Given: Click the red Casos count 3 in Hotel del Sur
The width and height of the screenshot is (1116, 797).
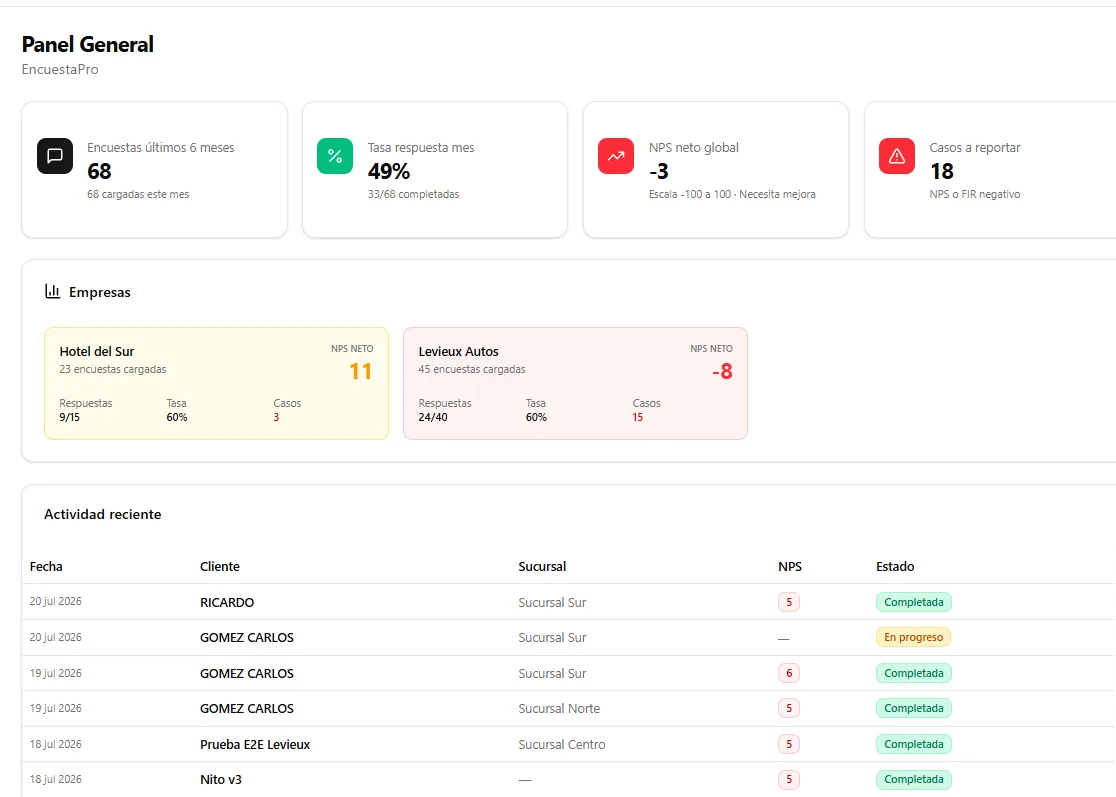Looking at the screenshot, I should point(276,418).
